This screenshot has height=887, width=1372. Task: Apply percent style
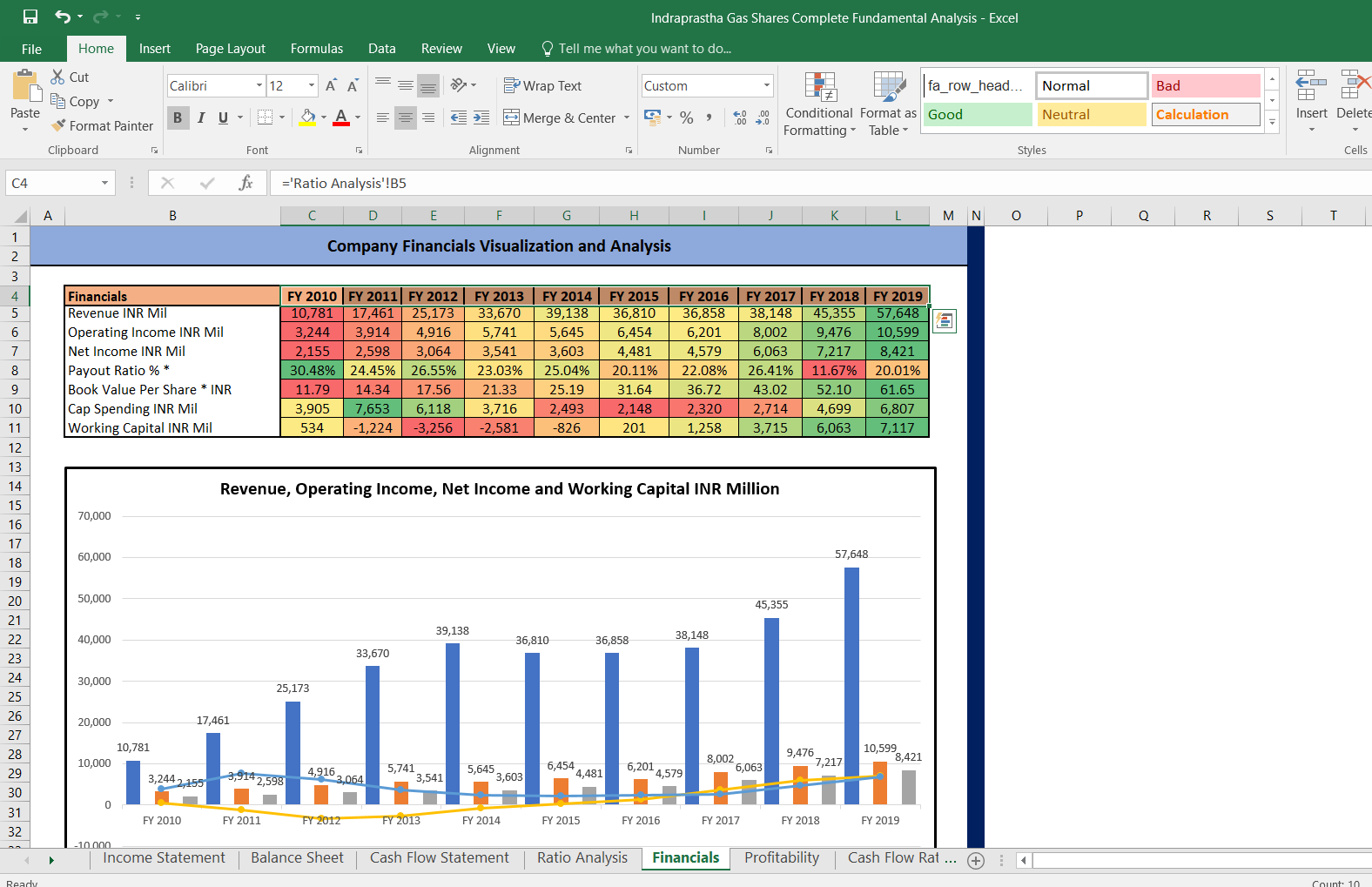click(x=687, y=118)
